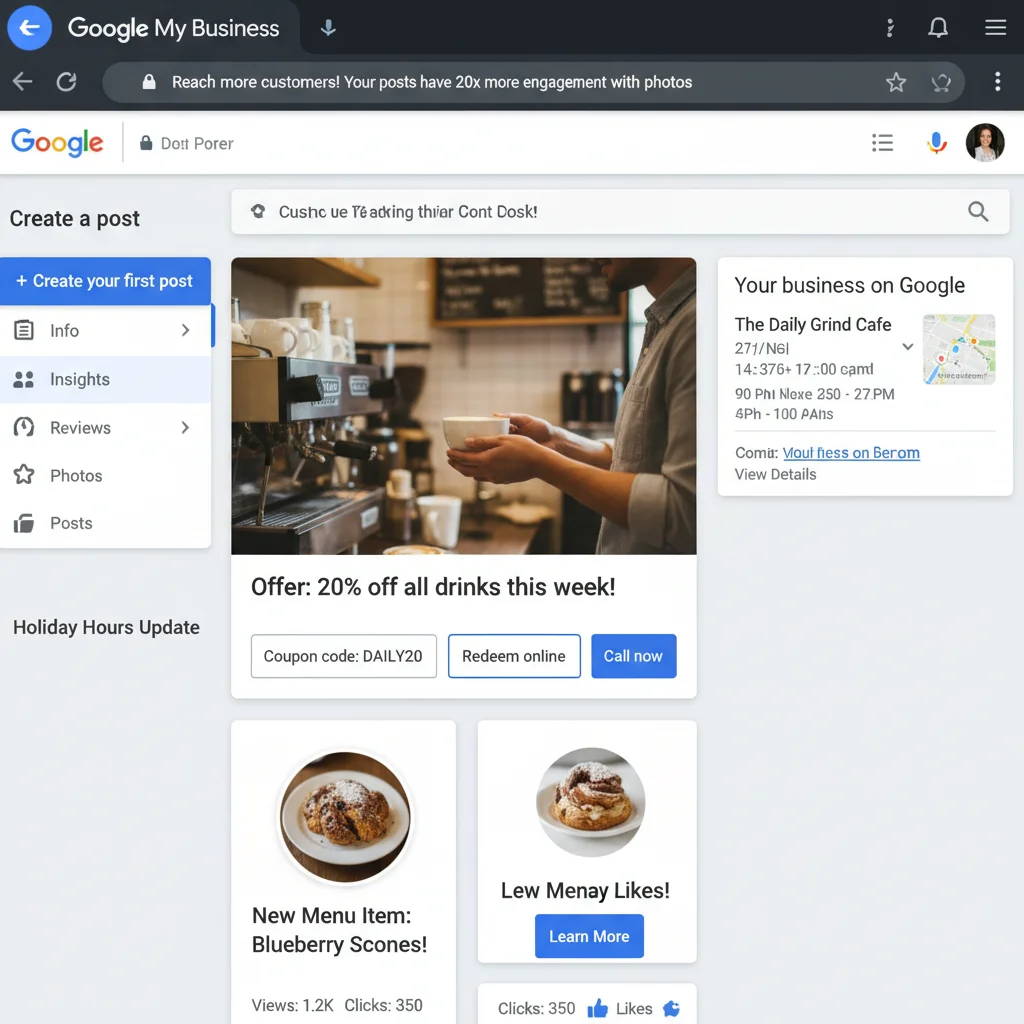Image resolution: width=1024 pixels, height=1024 pixels.
Task: Click Clicks: 350 under Blueberry Scones
Action: tap(383, 1005)
